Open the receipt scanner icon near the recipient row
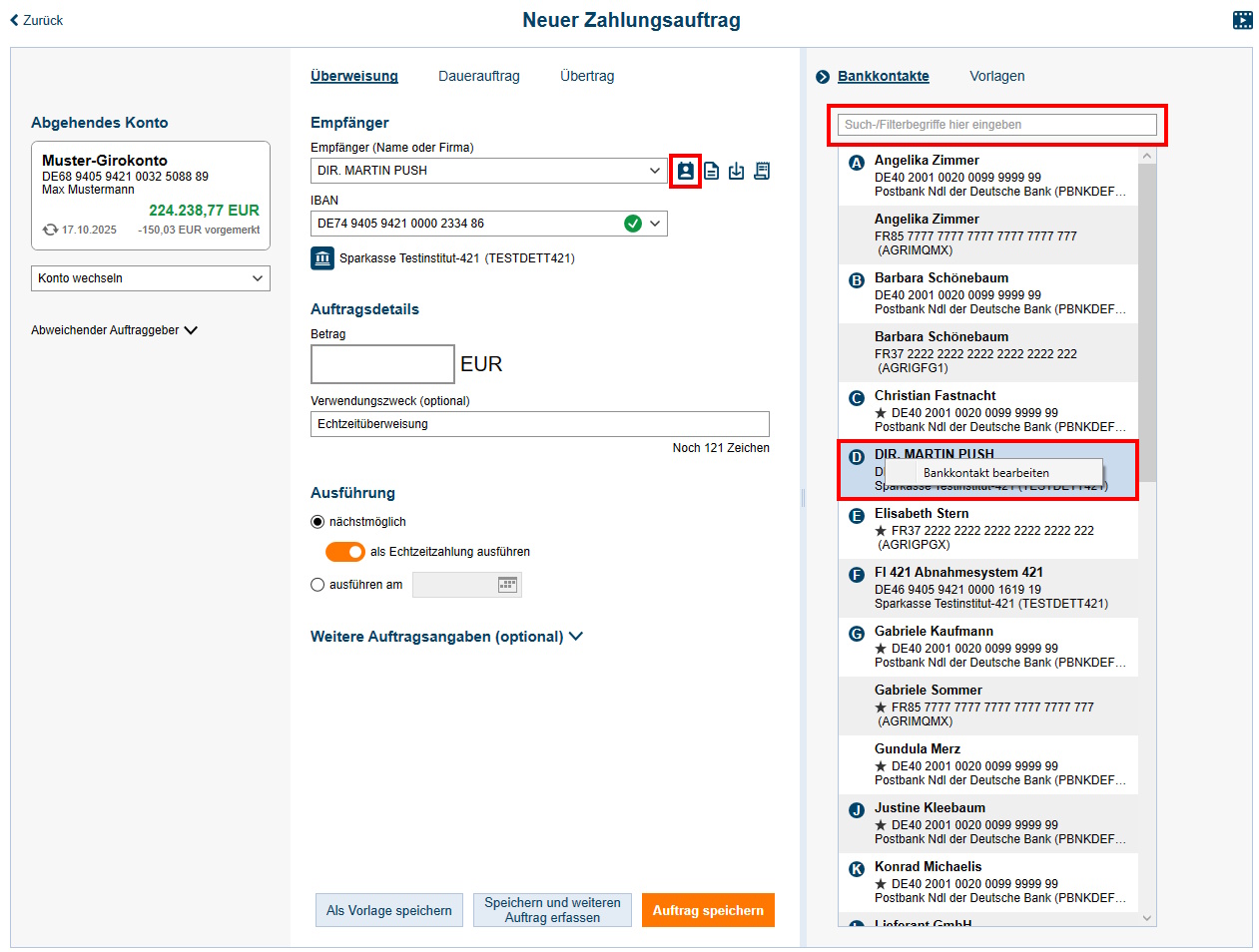 coord(762,171)
